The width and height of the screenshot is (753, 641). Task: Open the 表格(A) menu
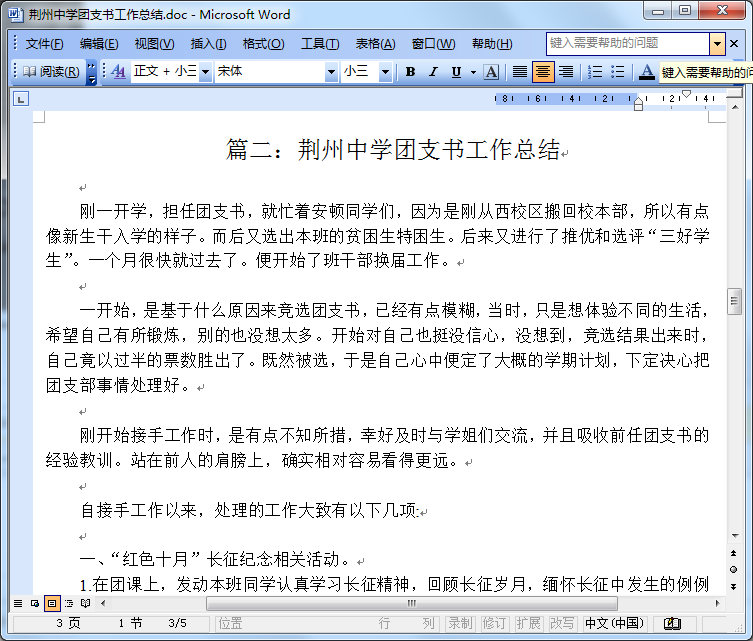click(375, 44)
